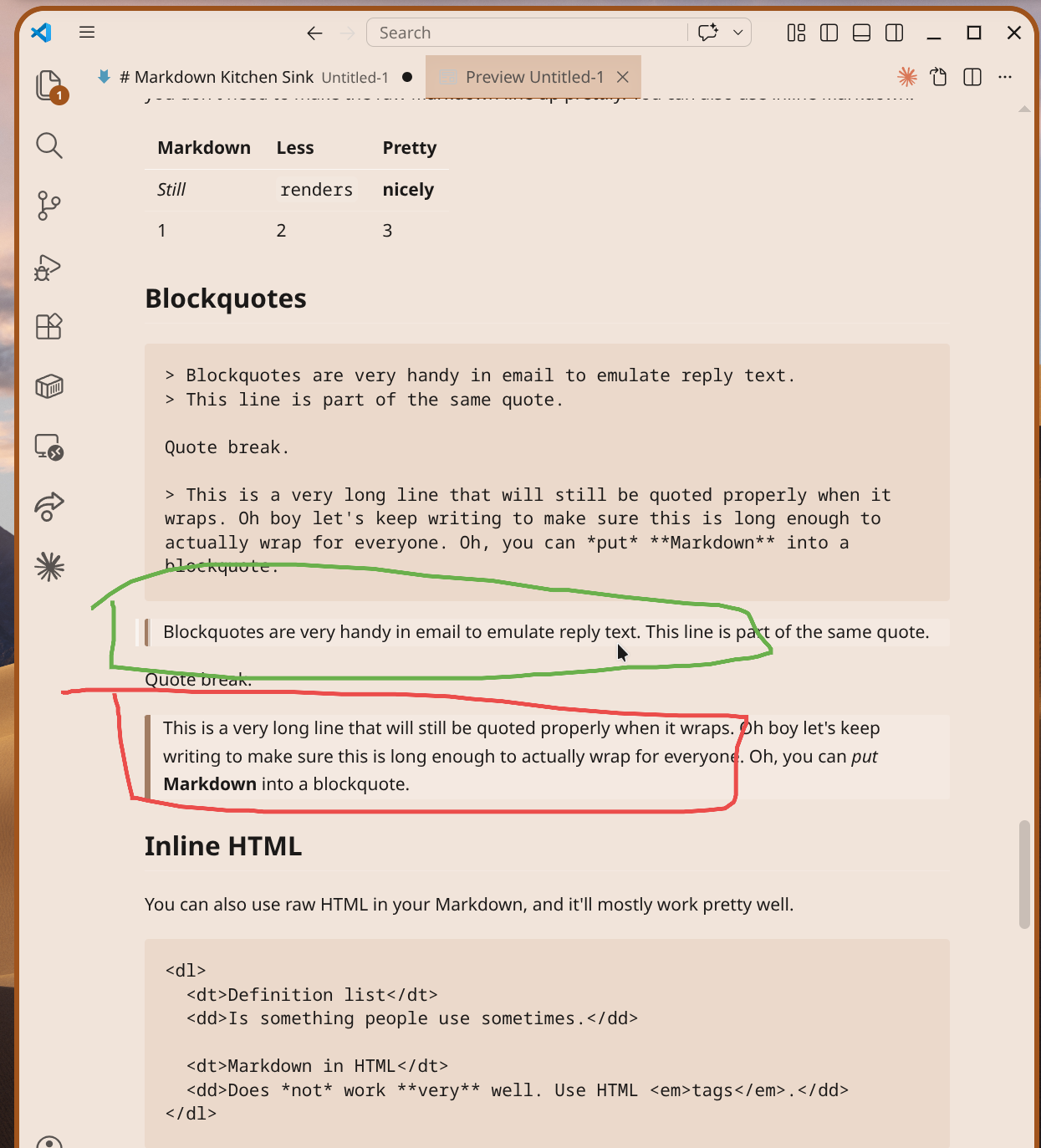Image resolution: width=1041 pixels, height=1148 pixels.
Task: Open the Explorer view in activity bar
Action: pyautogui.click(x=49, y=85)
